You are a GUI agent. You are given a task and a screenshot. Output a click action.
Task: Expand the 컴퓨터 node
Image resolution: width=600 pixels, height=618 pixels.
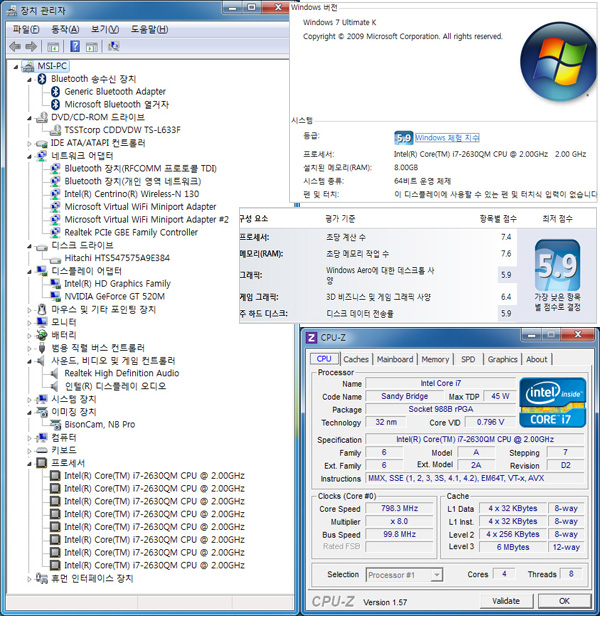(x=29, y=438)
